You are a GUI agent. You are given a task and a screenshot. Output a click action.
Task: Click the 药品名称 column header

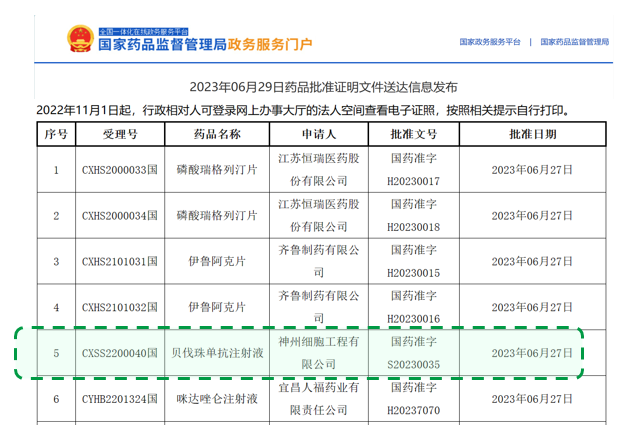coord(217,134)
